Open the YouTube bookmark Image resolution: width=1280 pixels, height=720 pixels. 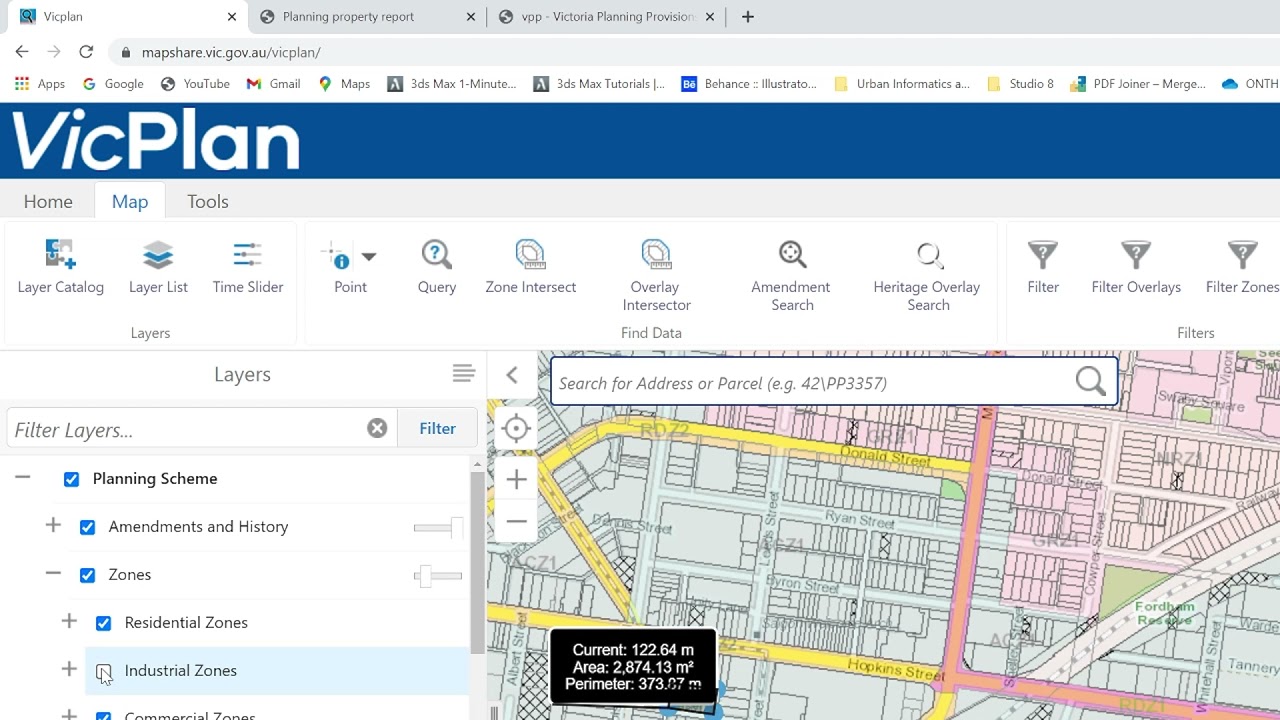point(195,84)
